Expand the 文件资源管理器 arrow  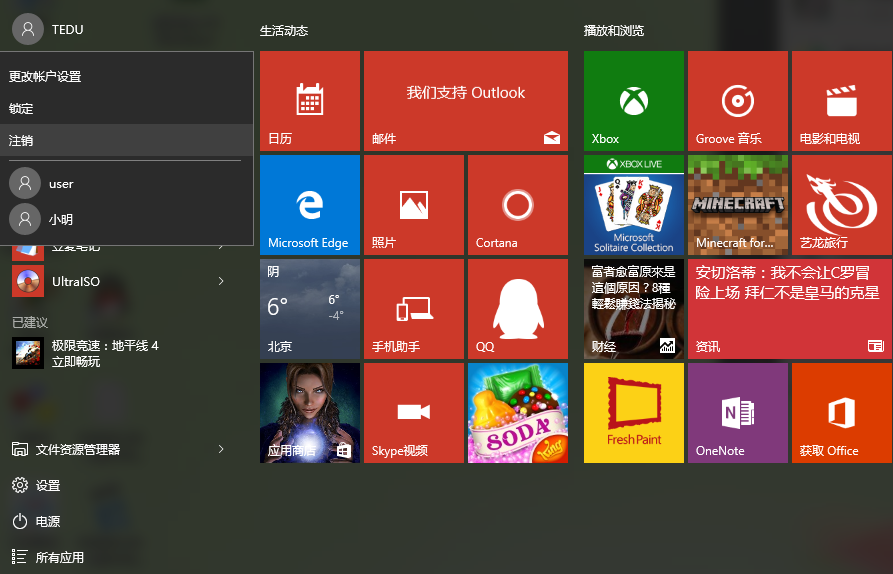coord(221,449)
